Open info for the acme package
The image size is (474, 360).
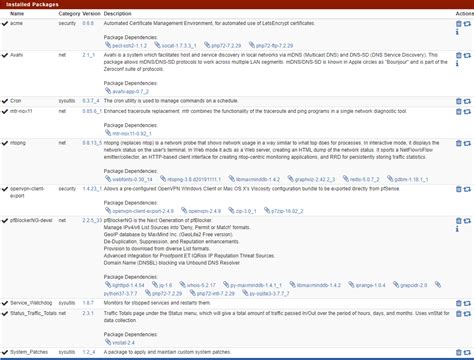457,32
